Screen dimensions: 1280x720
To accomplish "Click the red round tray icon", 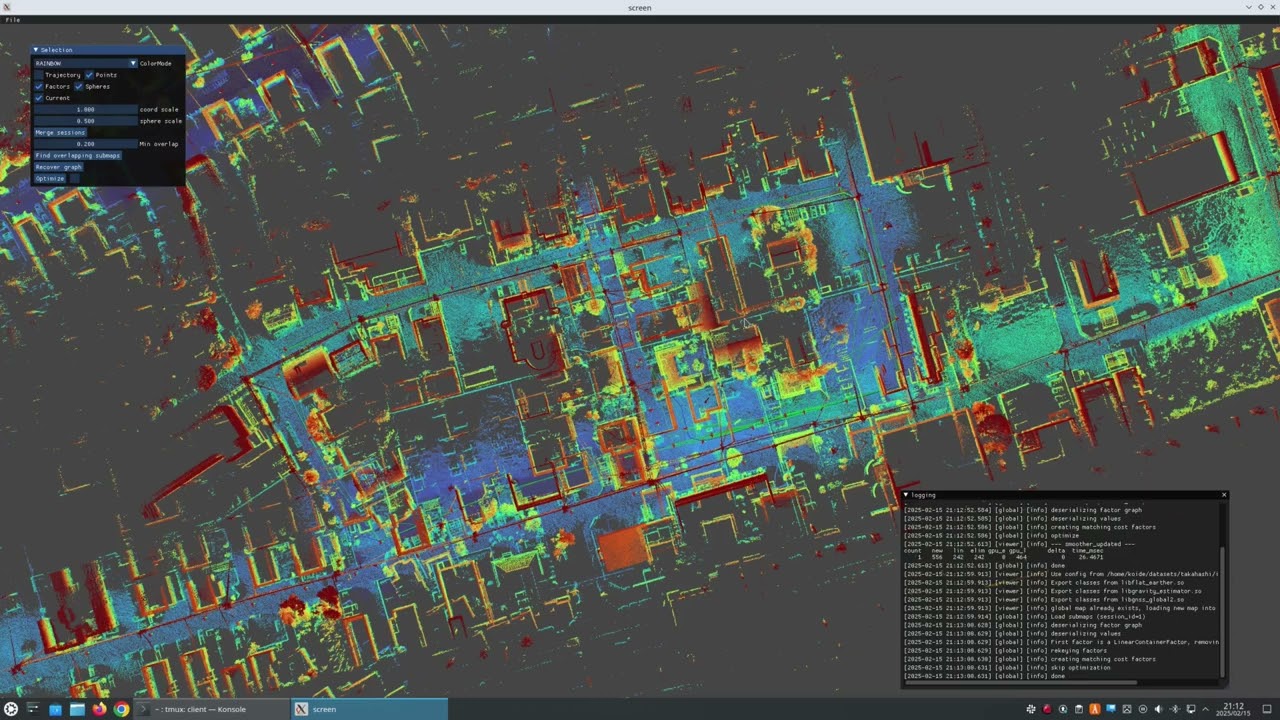I will 1047,709.
